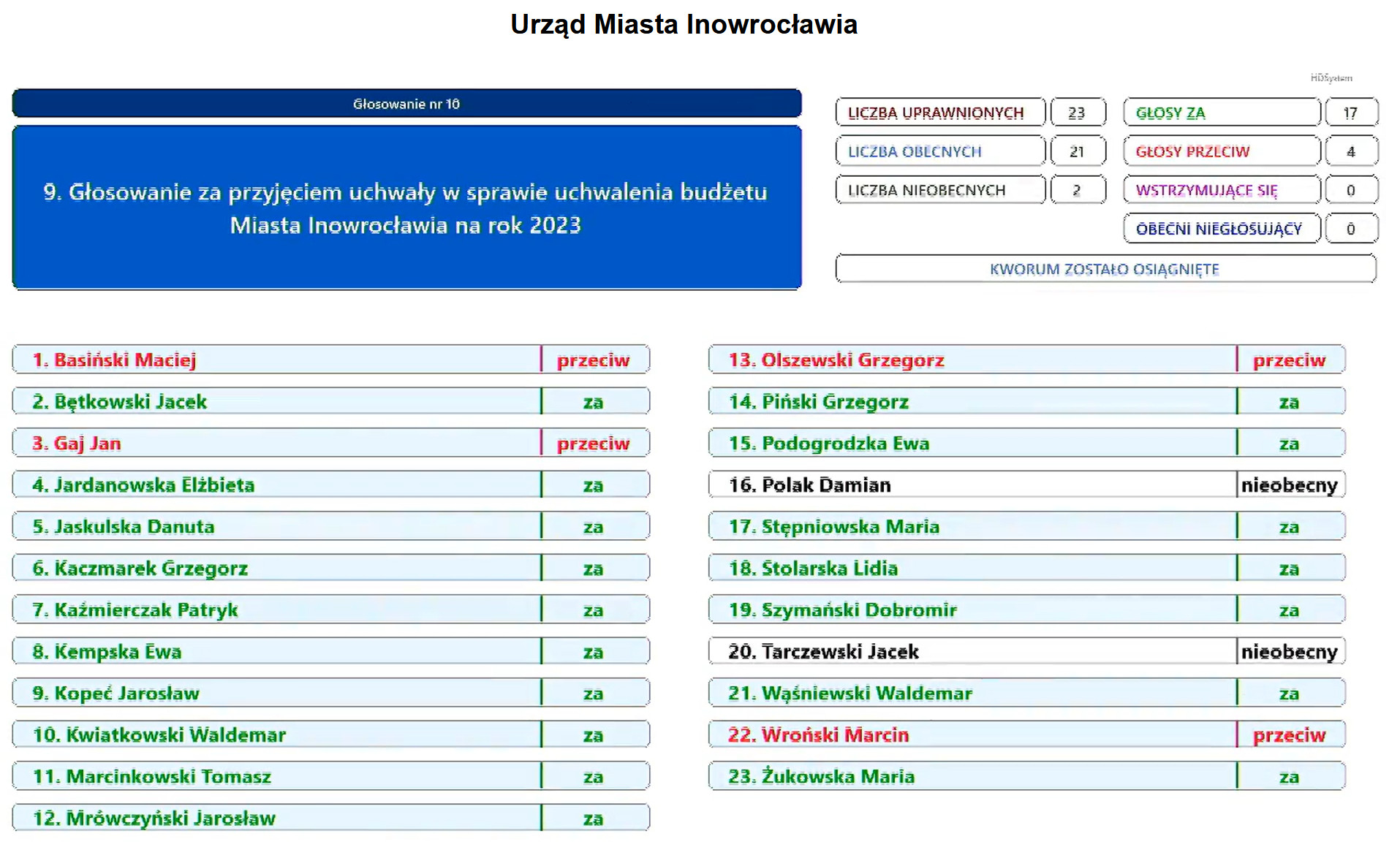Select the budget 2023 resolution title panel
Image resolution: width=1400 pixels, height=858 pixels.
pyautogui.click(x=406, y=208)
